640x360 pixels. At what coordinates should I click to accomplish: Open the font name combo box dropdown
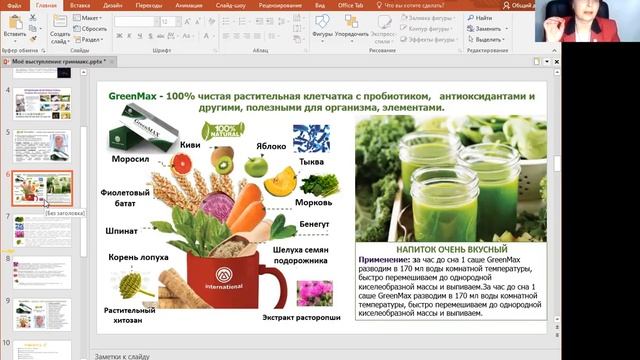157,21
